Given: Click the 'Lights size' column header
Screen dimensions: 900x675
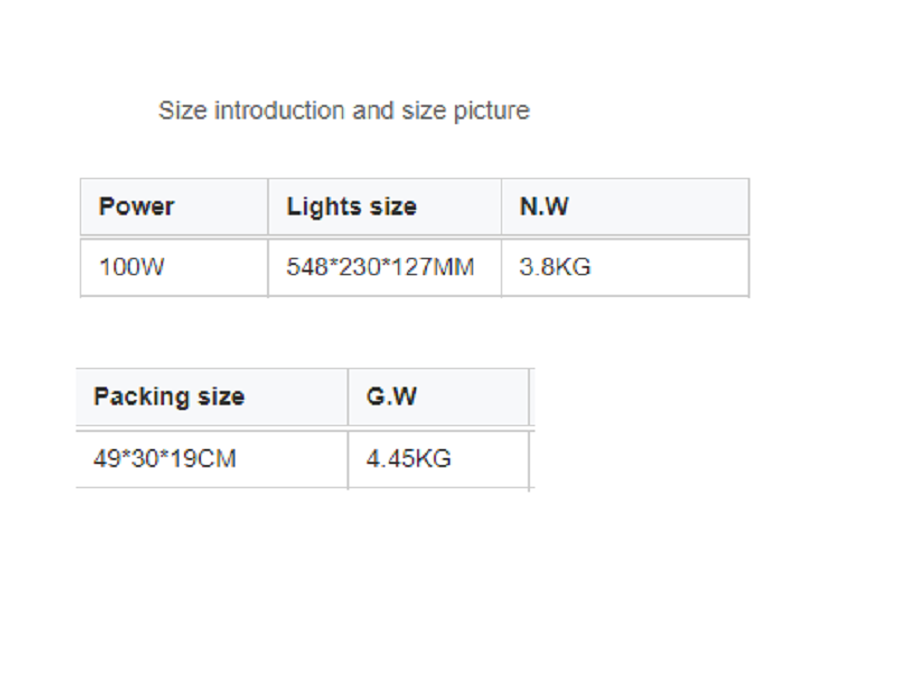Looking at the screenshot, I should [x=351, y=207].
